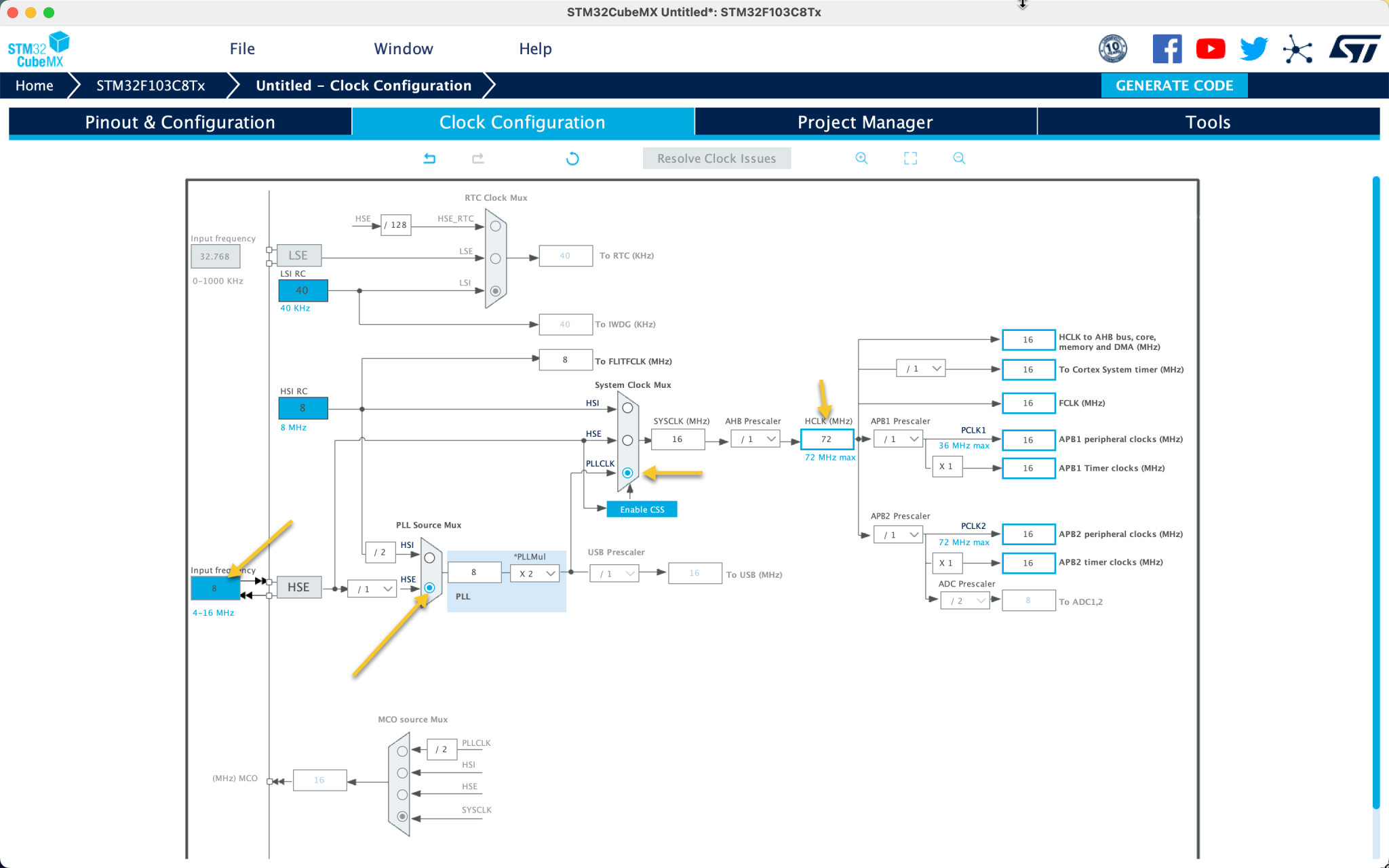Click the GENERATE CODE button
The width and height of the screenshot is (1389, 868).
pos(1174,85)
